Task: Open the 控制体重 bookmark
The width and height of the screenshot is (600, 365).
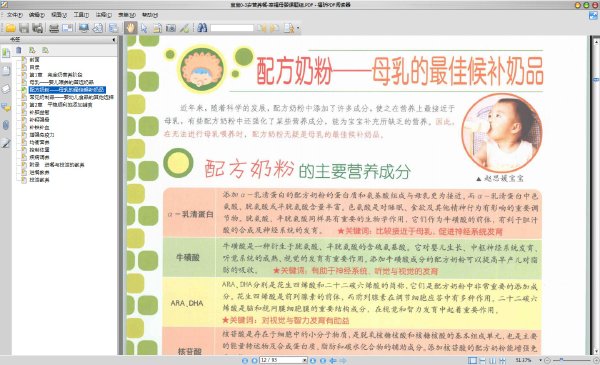Action: click(39, 150)
